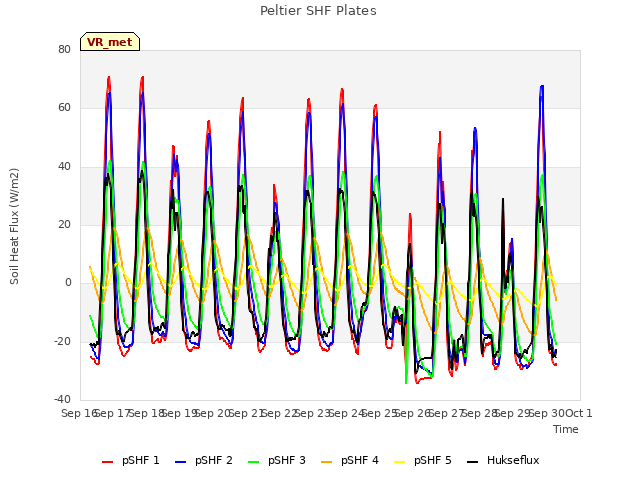Click the 80 y-axis tick label
The image size is (640, 480).
pos(64,49)
